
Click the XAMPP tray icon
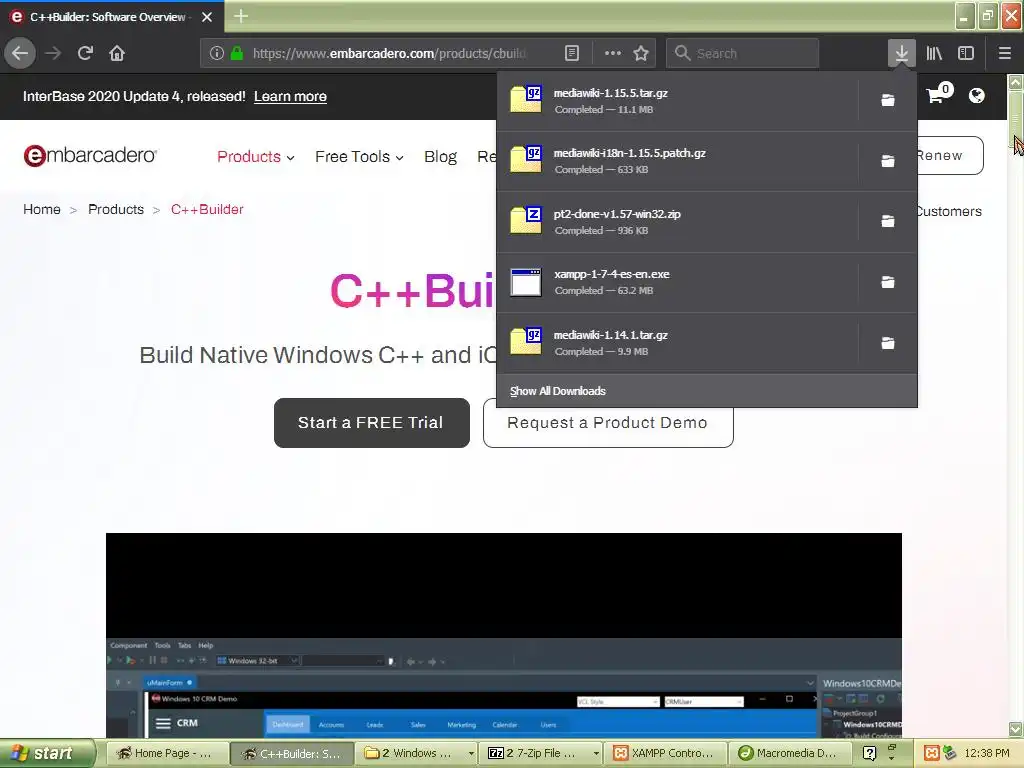[932, 753]
